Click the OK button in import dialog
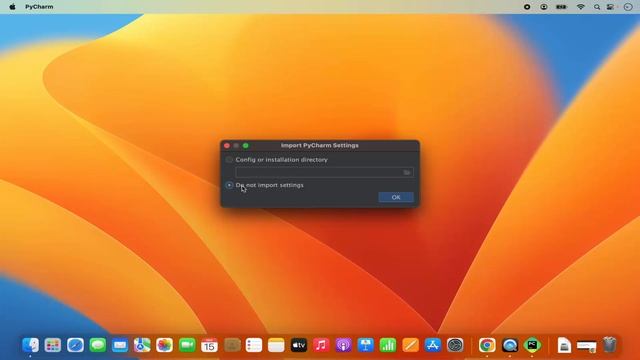 396,197
